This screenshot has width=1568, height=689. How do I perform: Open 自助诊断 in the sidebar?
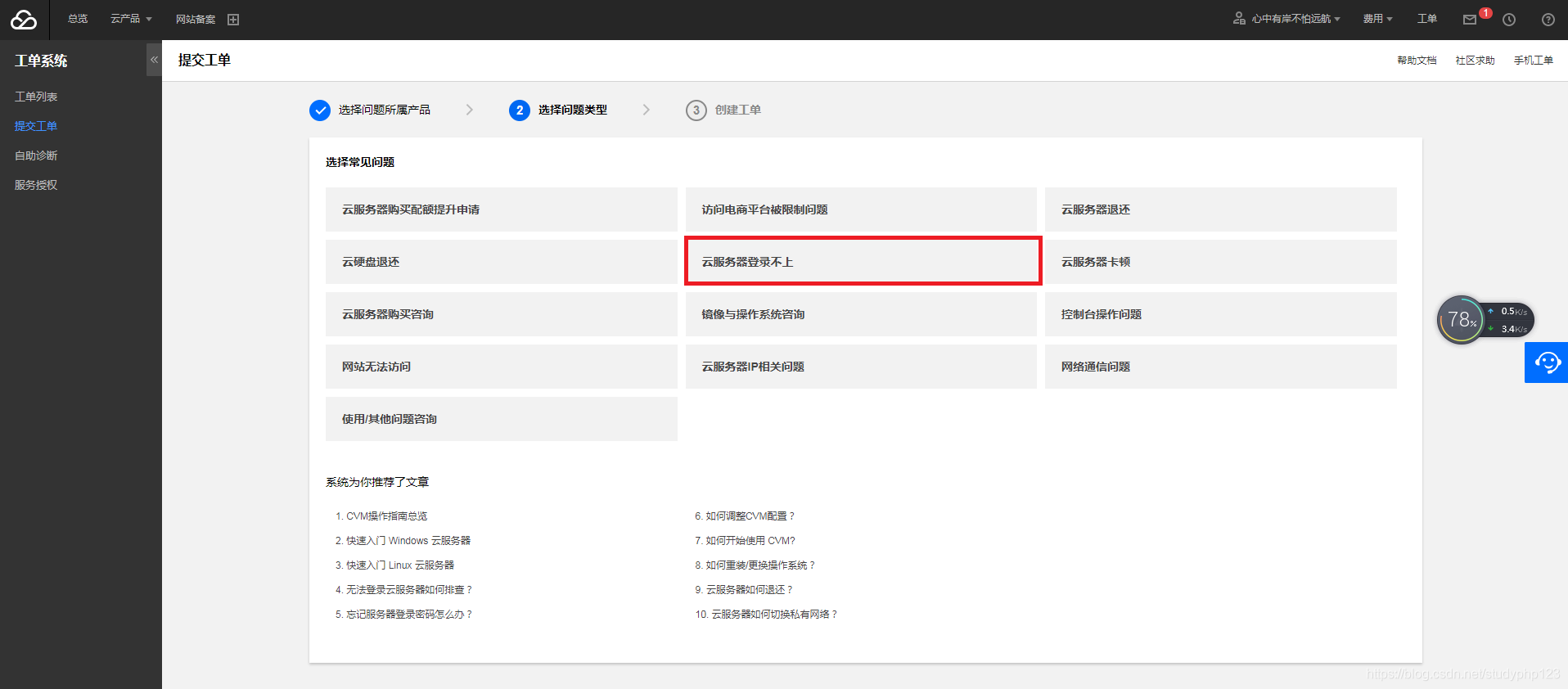tap(36, 155)
